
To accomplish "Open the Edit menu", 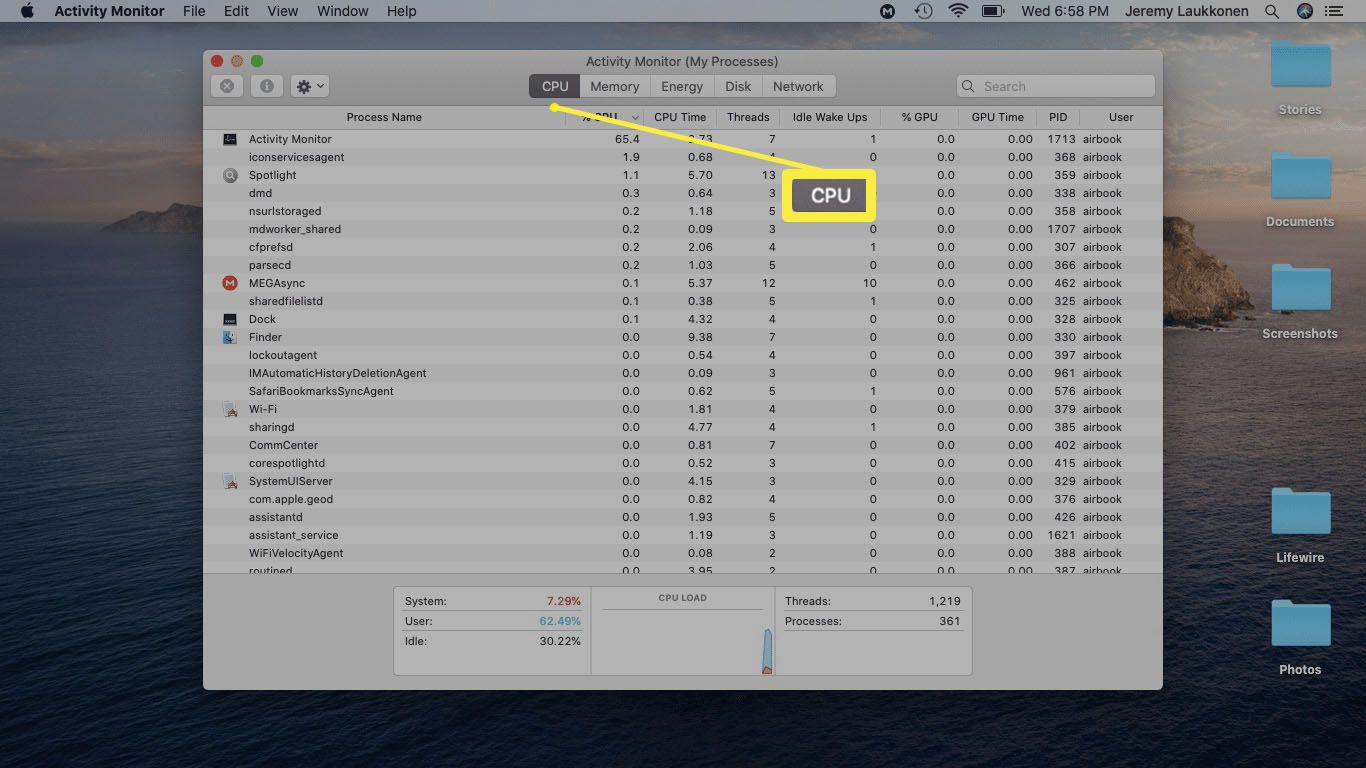I will tap(237, 11).
